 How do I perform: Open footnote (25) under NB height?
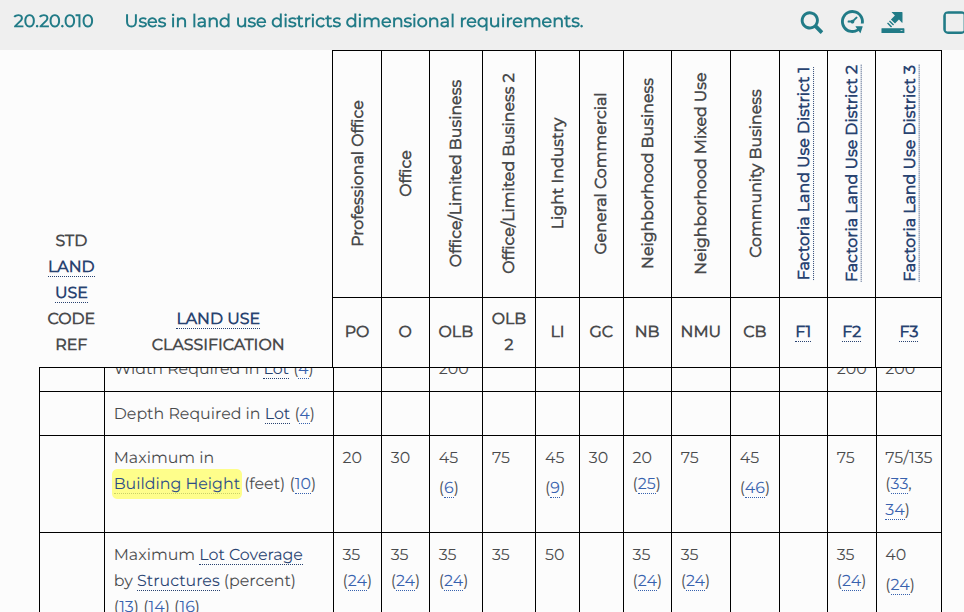[x=646, y=484]
